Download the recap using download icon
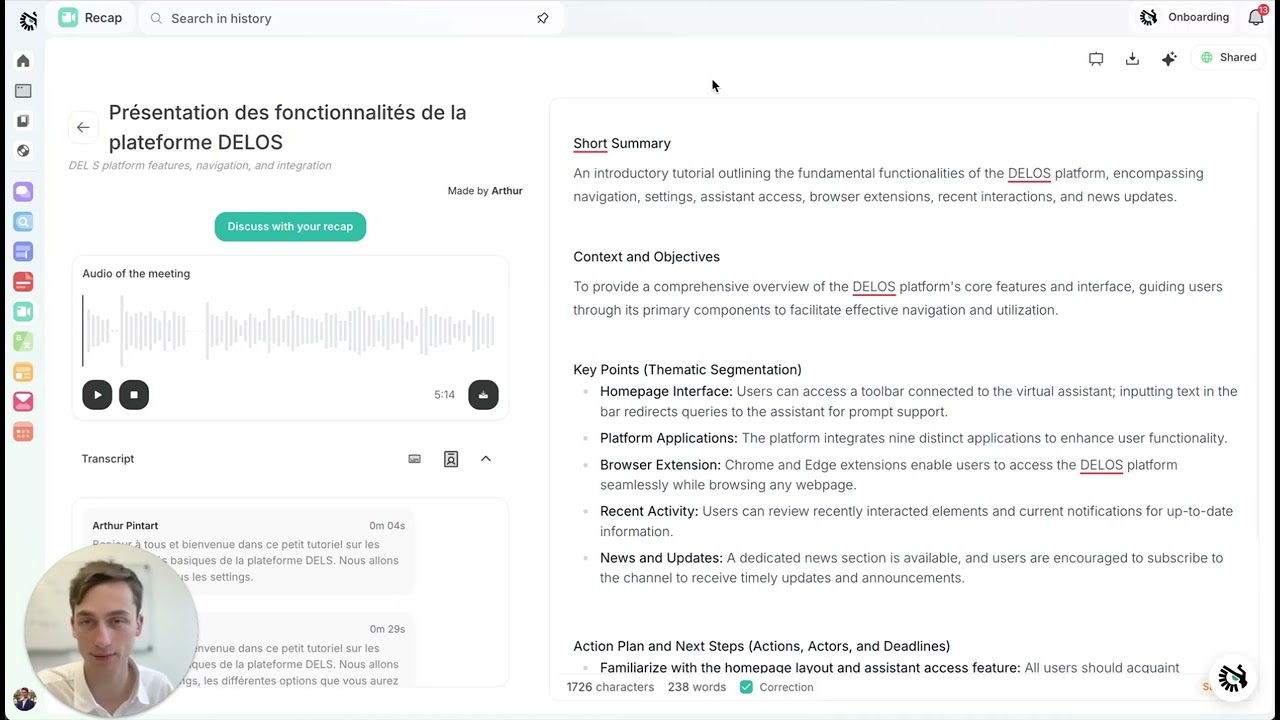This screenshot has height=720, width=1280. click(x=1132, y=59)
